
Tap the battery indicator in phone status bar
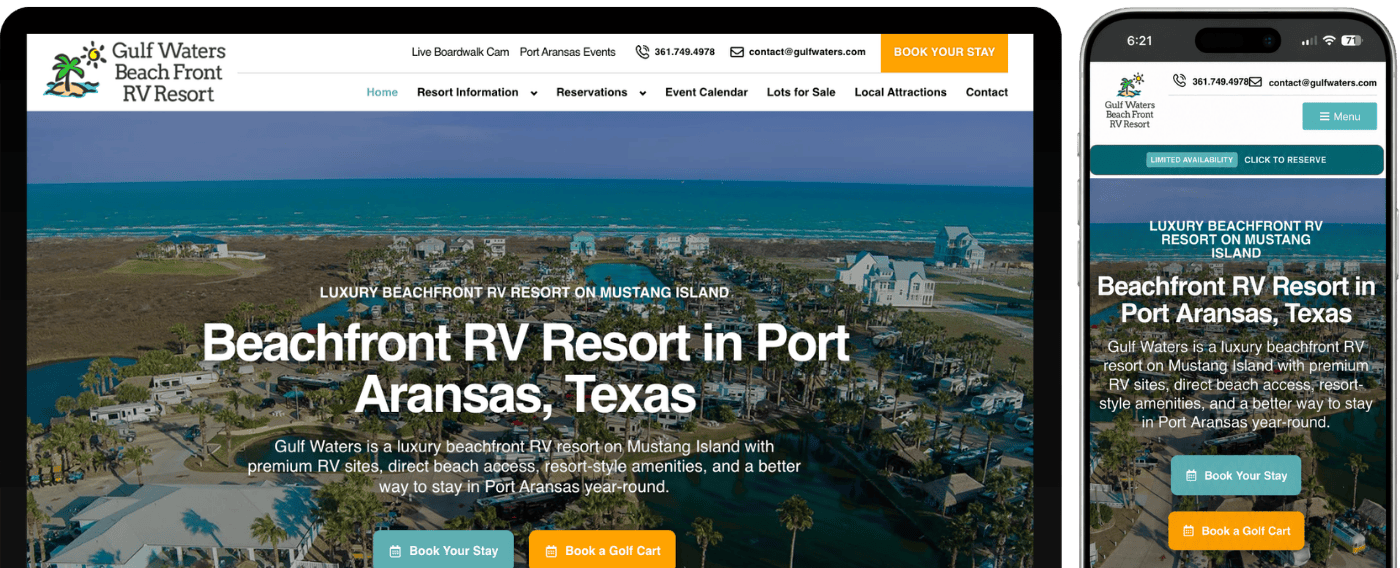1352,41
